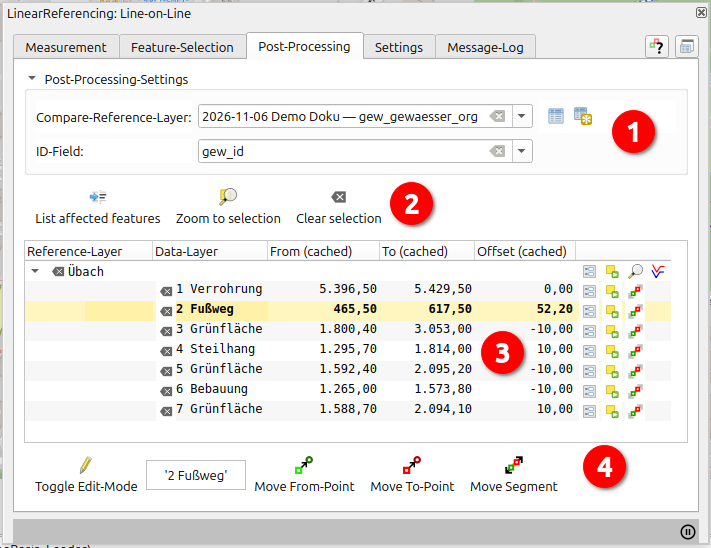This screenshot has width=711, height=548.
Task: Toggle Edit-Mode with pencil button
Action: click(86, 475)
